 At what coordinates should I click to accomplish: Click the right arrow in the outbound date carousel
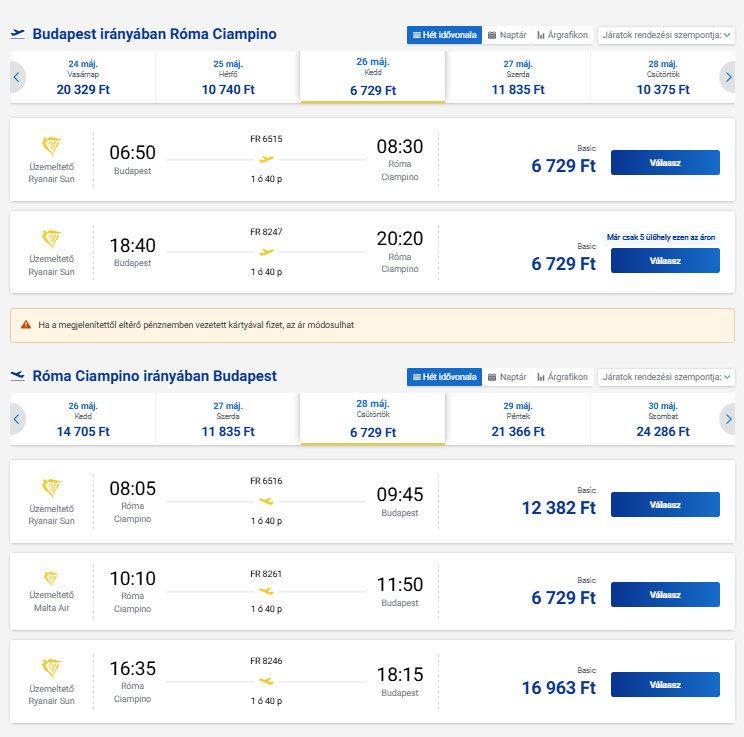pos(727,77)
